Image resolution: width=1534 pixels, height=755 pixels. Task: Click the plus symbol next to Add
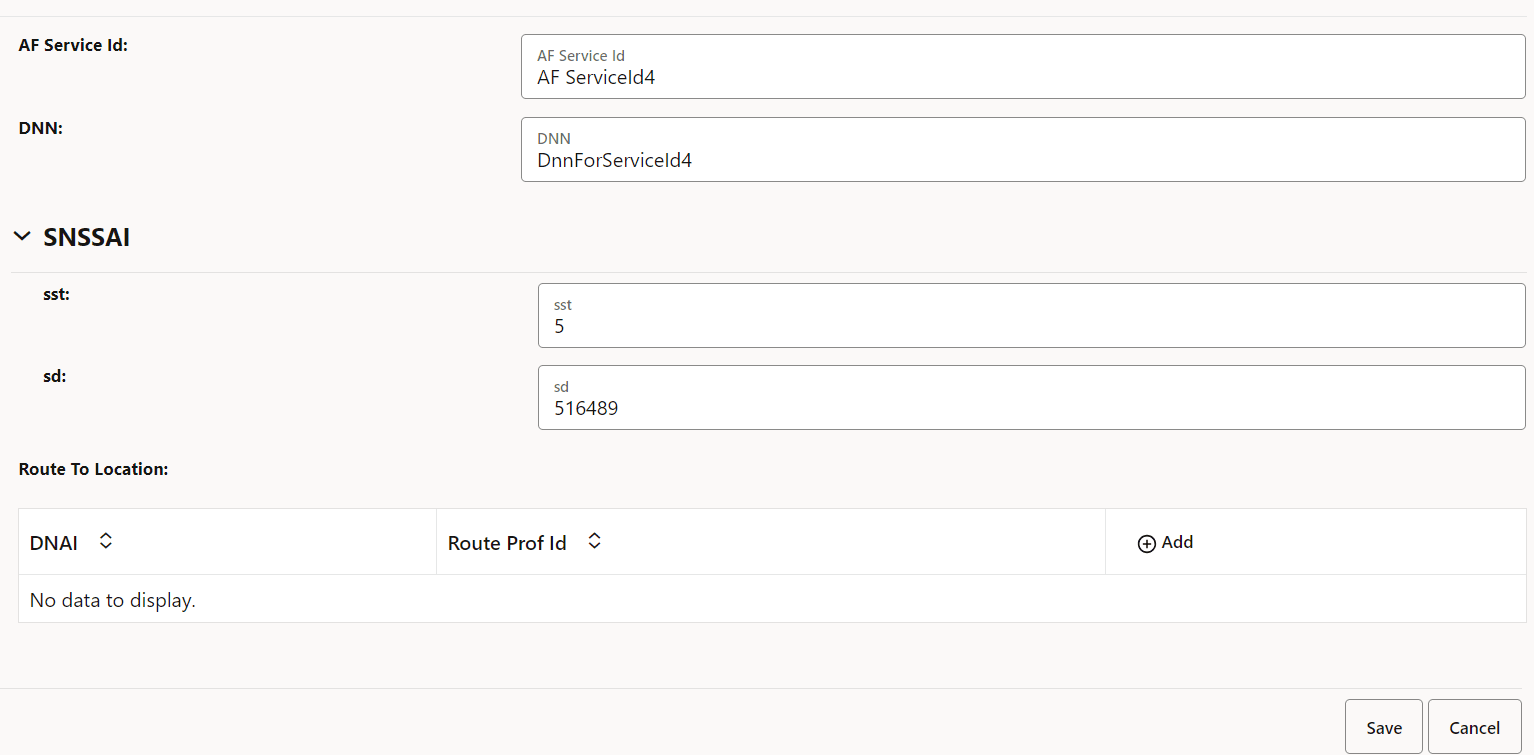1146,543
